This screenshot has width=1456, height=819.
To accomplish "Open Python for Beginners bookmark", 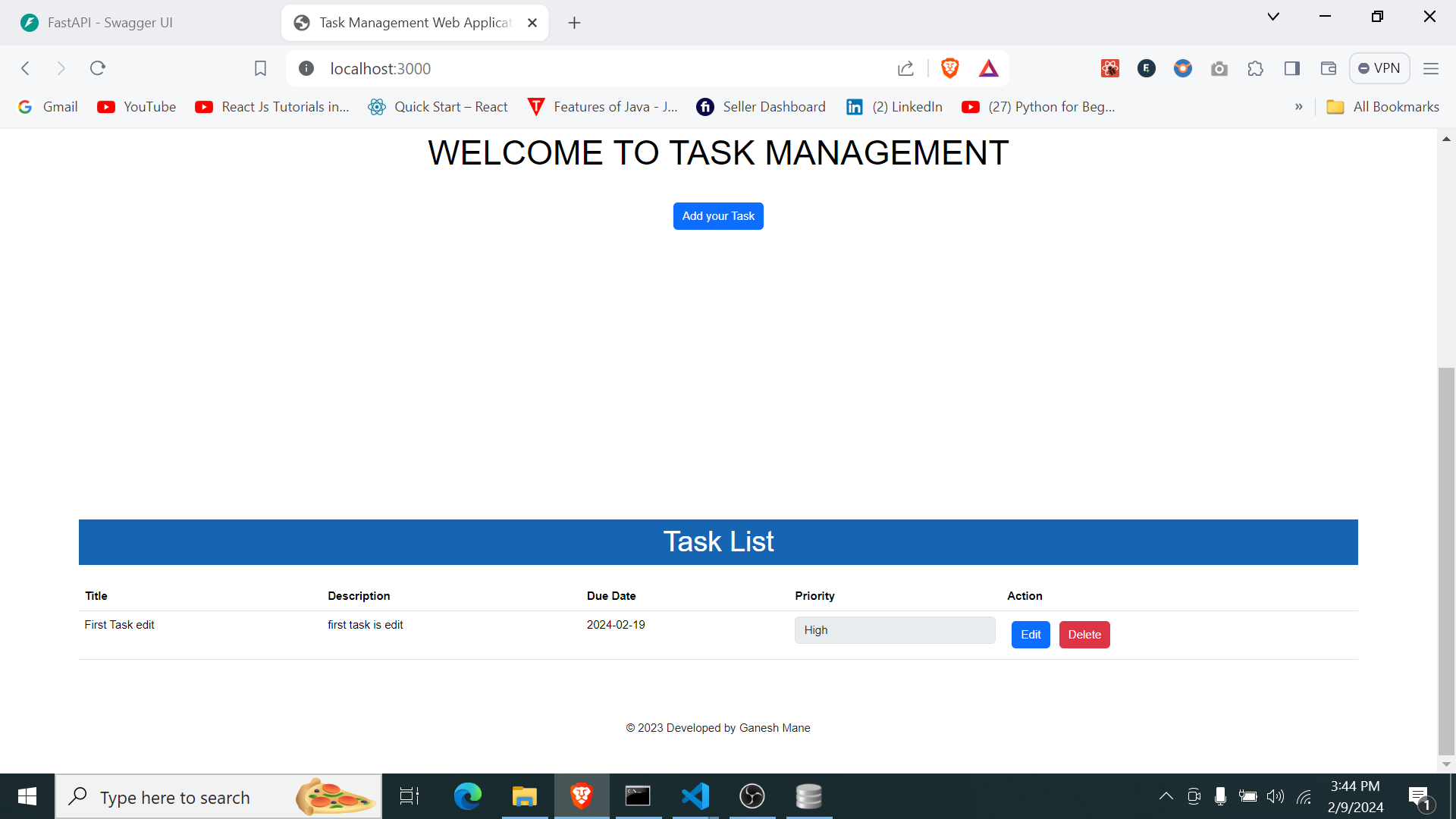I will [1038, 107].
